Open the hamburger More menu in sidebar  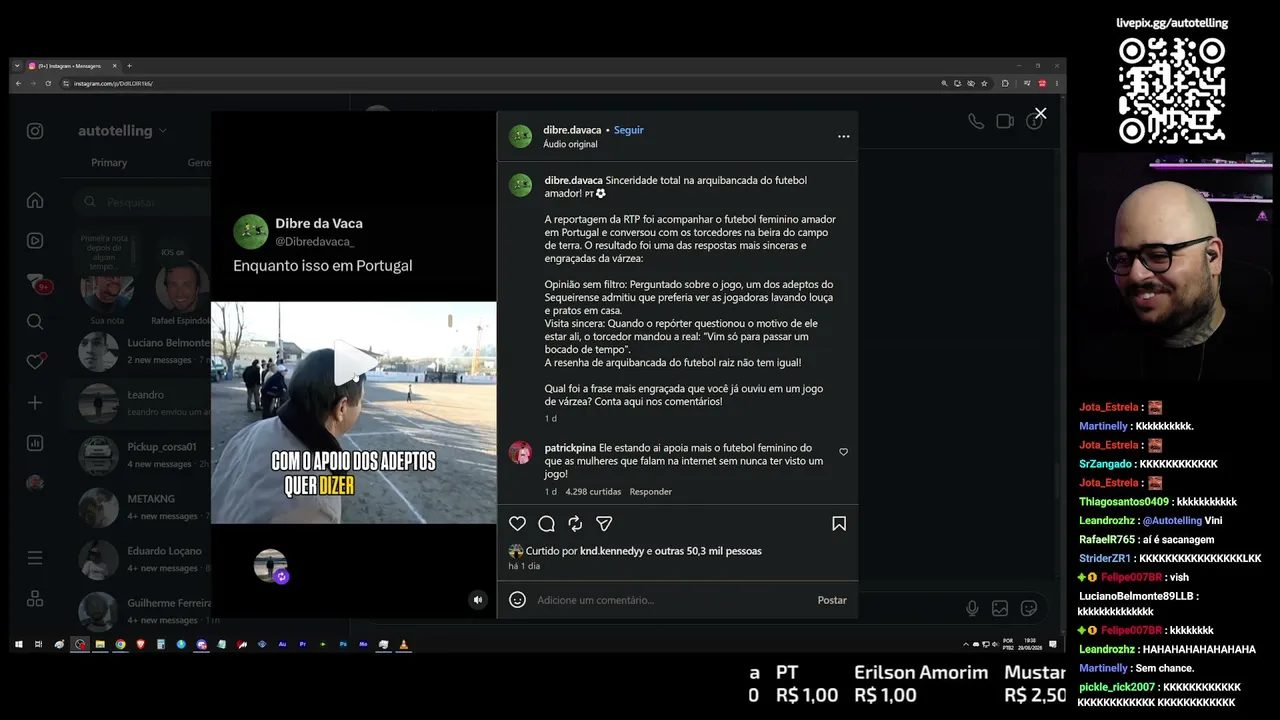click(35, 558)
